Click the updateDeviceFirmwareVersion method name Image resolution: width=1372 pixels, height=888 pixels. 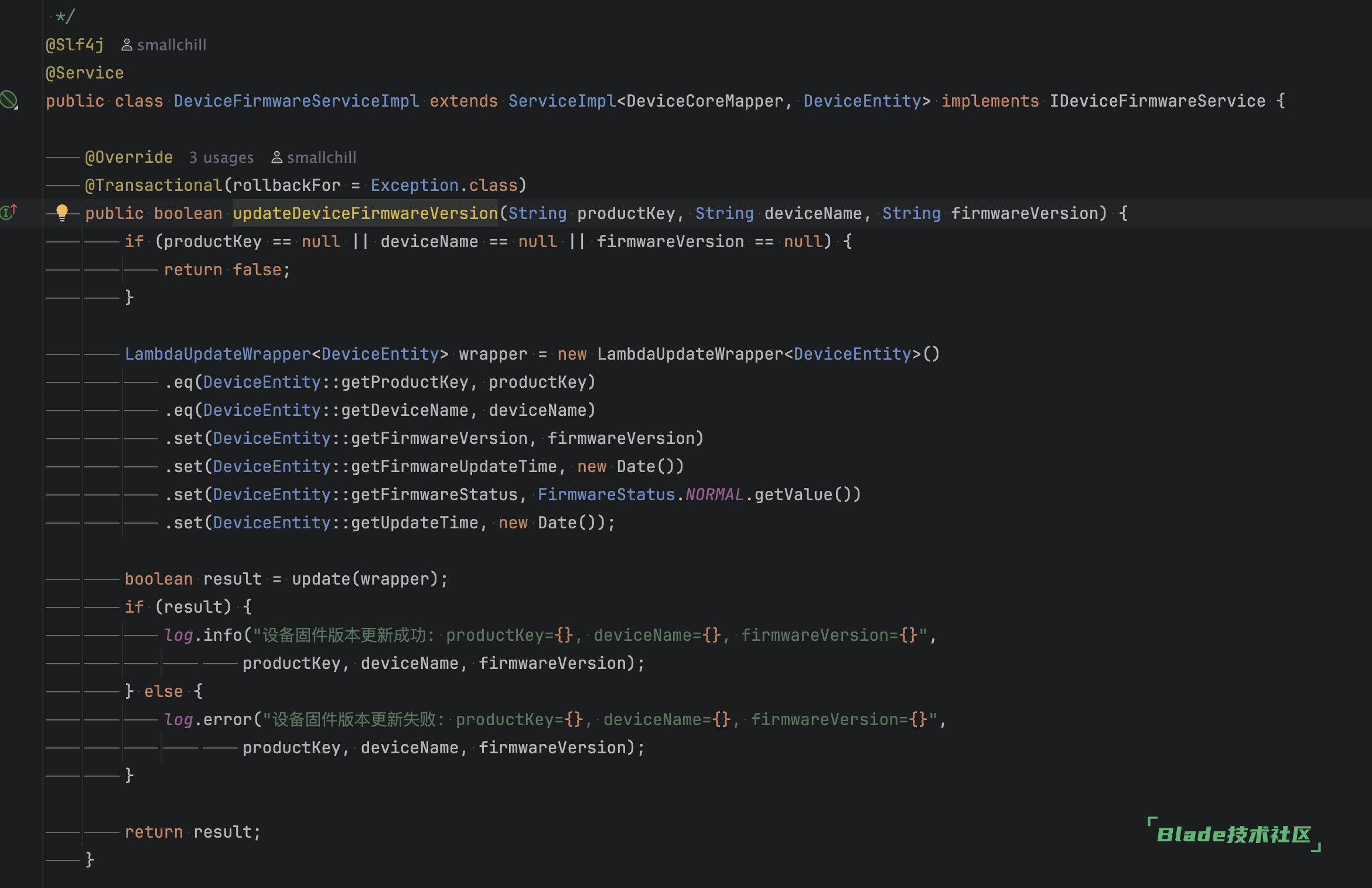(366, 213)
